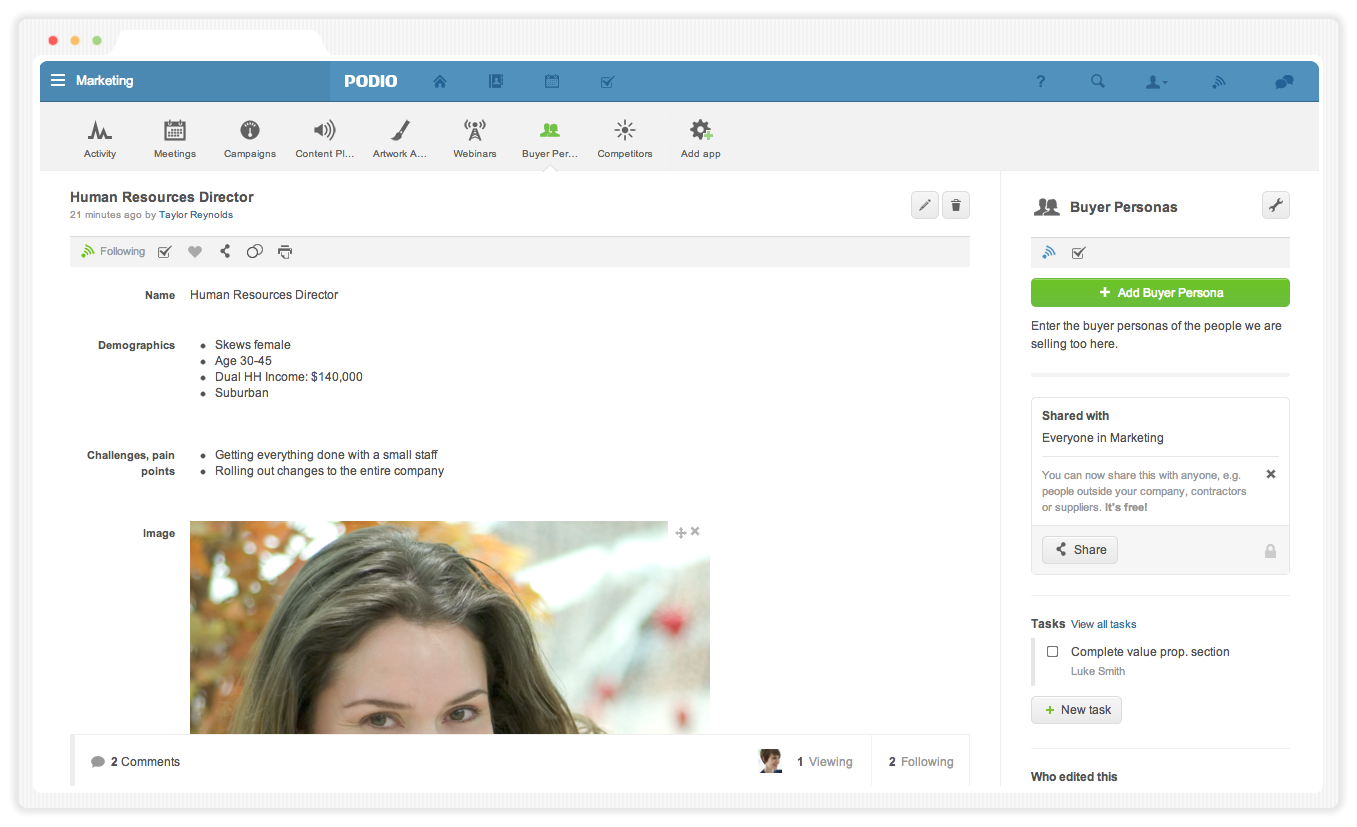Click the heart like icon
Image resolution: width=1357 pixels, height=827 pixels.
click(195, 252)
